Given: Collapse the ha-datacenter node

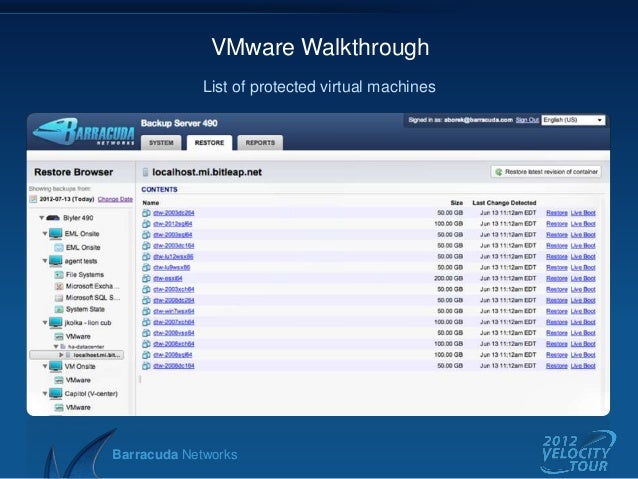Looking at the screenshot, I should (x=56, y=347).
